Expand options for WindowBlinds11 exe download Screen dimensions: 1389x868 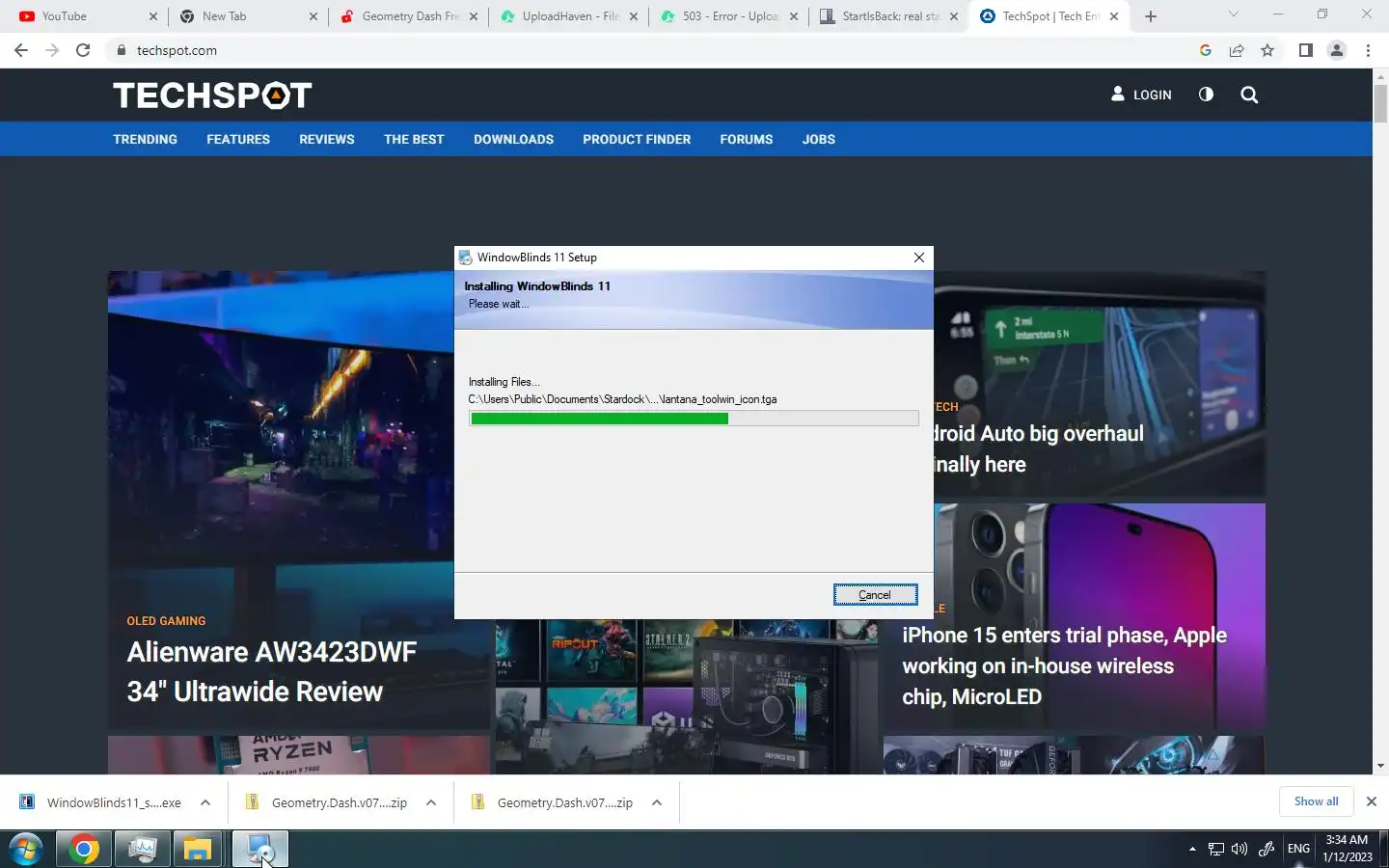tap(205, 802)
